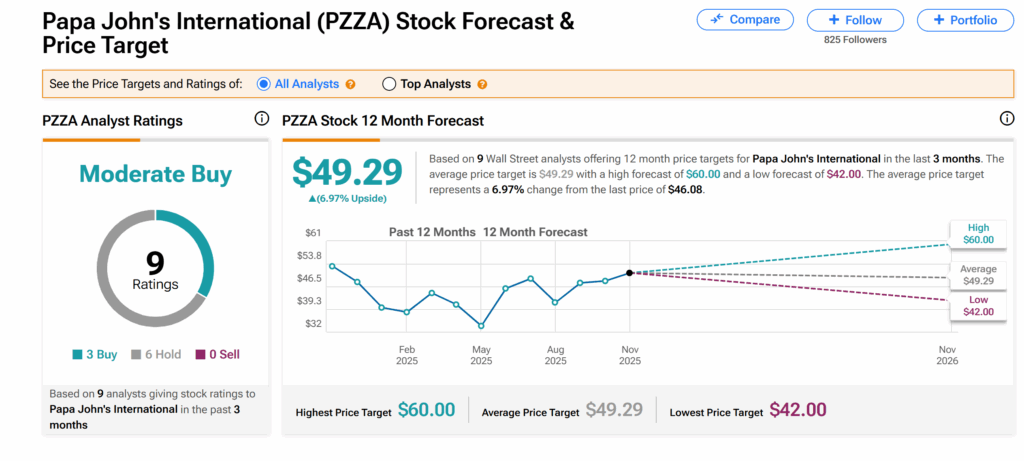1024x461 pixels.
Task: Select the Top Analysts radio button
Action: pyautogui.click(x=389, y=84)
